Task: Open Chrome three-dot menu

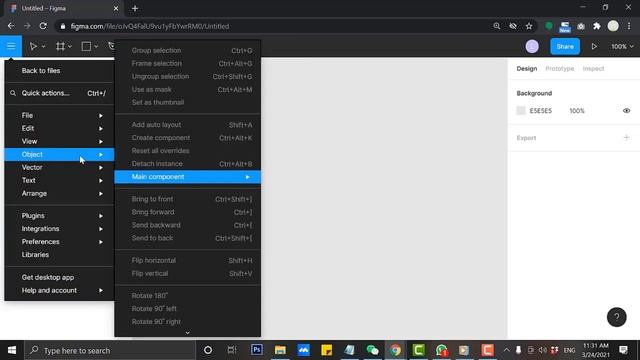Action: (629, 26)
